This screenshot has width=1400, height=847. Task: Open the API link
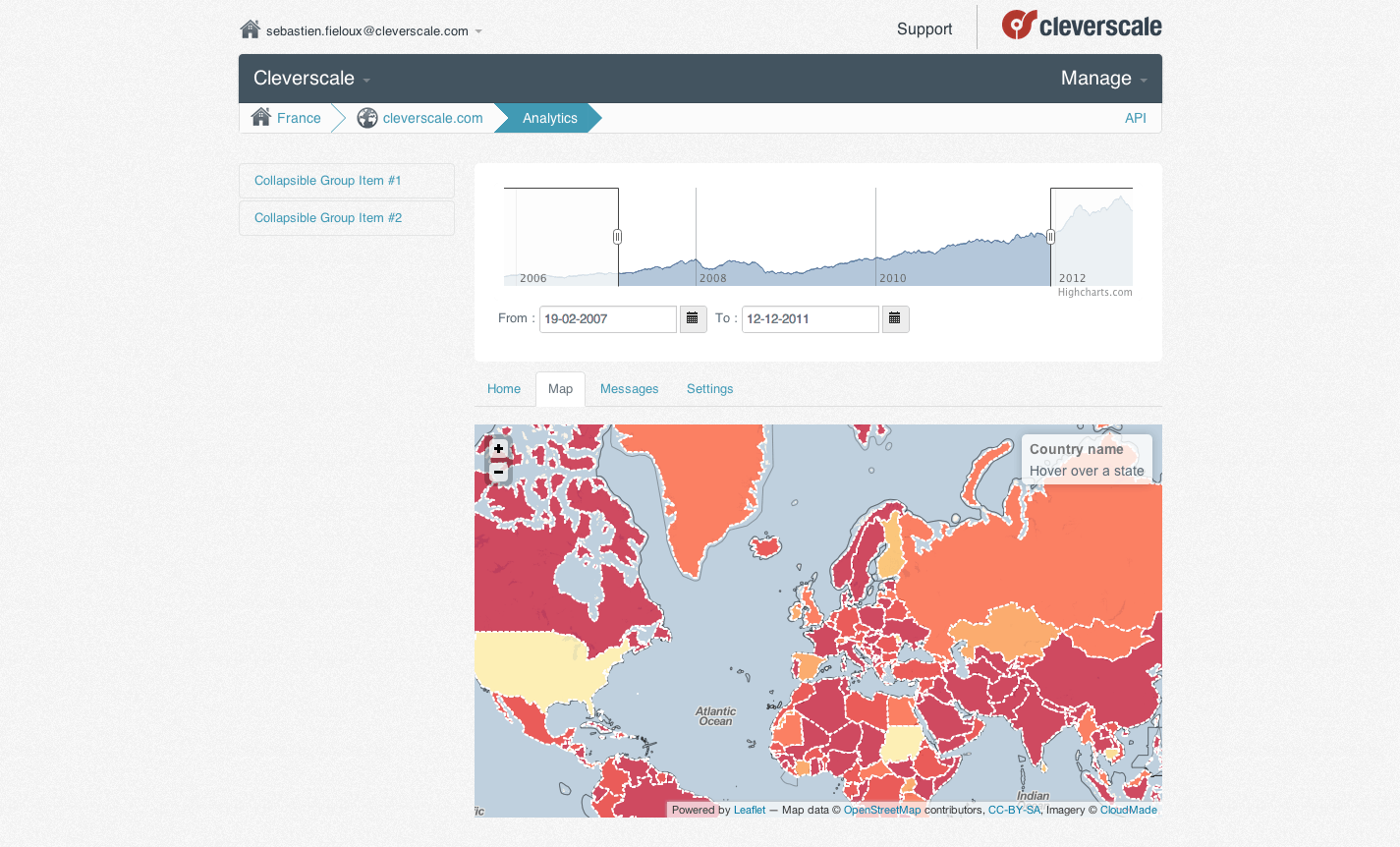(x=1136, y=118)
